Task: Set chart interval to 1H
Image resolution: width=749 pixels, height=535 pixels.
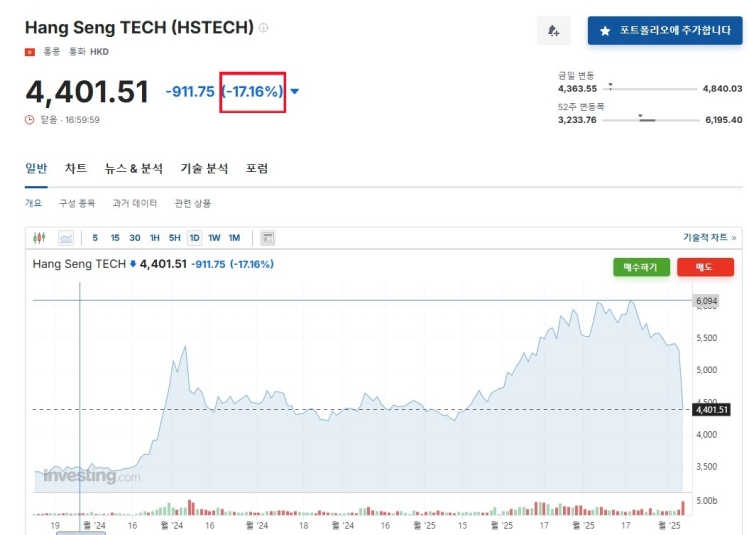Action: pyautogui.click(x=155, y=237)
